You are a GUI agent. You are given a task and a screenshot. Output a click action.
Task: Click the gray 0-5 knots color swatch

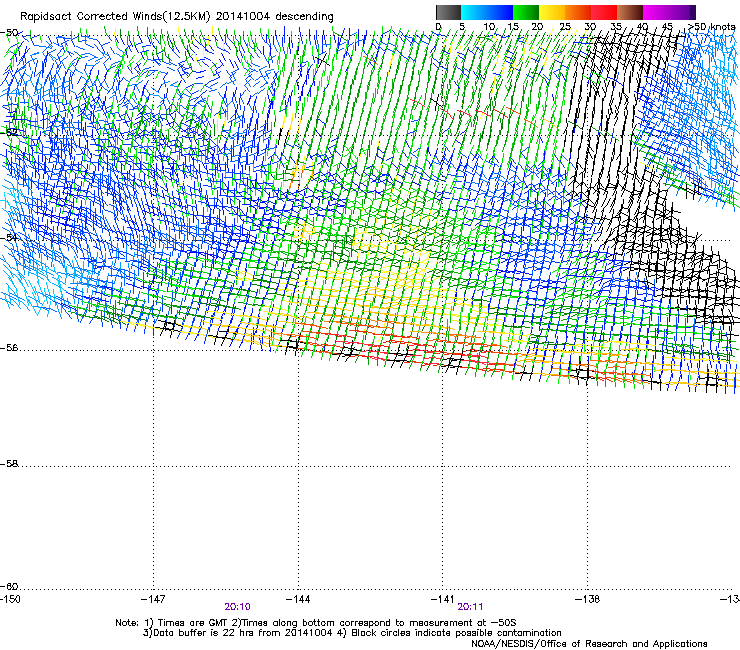point(448,12)
